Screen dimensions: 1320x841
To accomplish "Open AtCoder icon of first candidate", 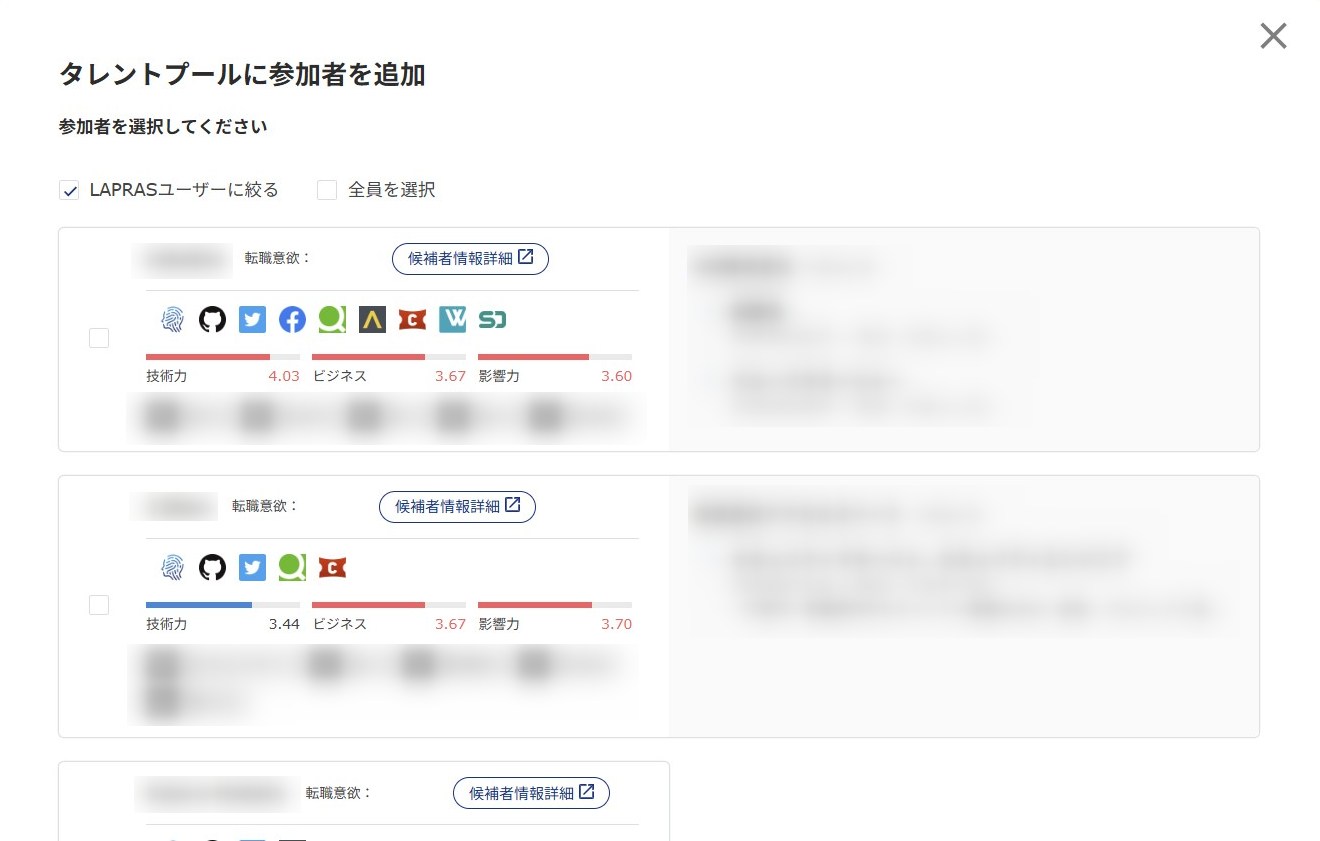I will click(x=372, y=320).
